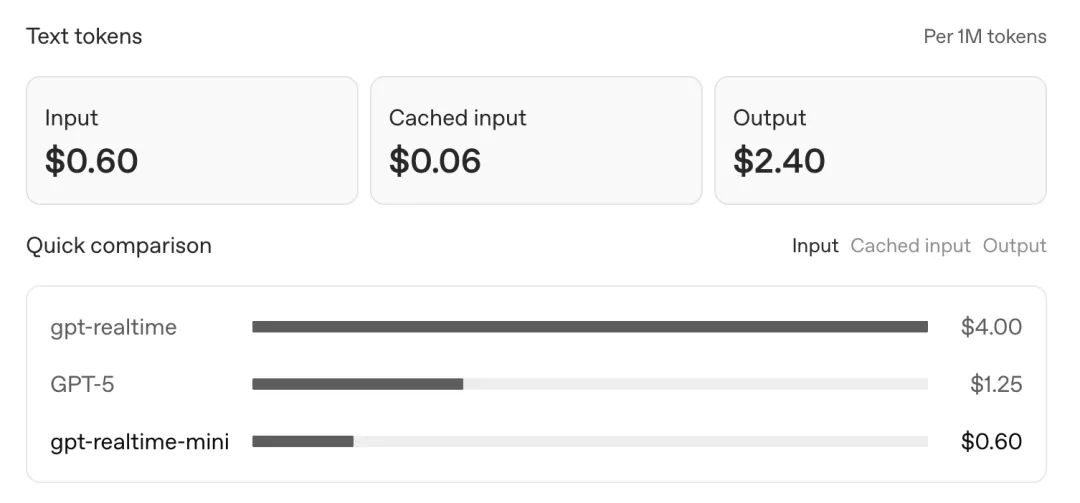Click the gpt-realtime model name
The height and width of the screenshot is (503, 1080).
(x=113, y=327)
